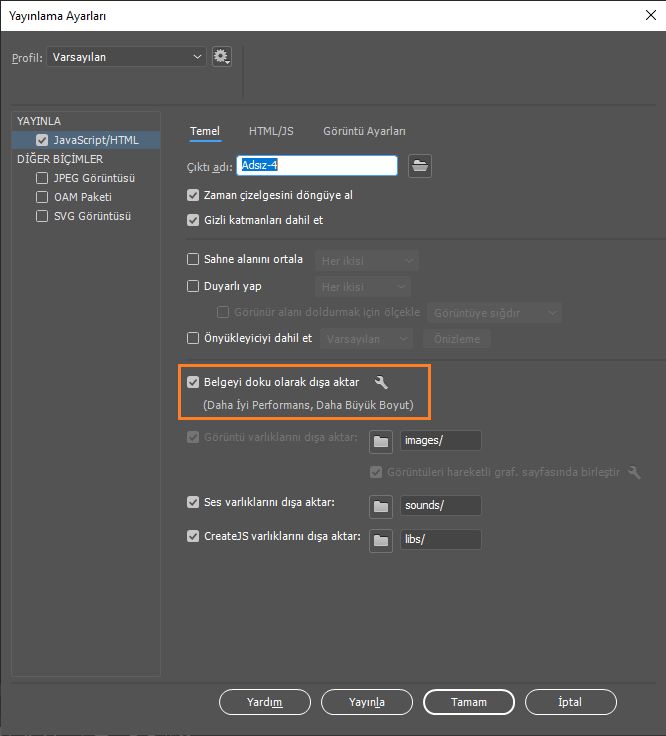666x736 pixels.
Task: Click the Çıktı adı text field
Action: click(317, 165)
